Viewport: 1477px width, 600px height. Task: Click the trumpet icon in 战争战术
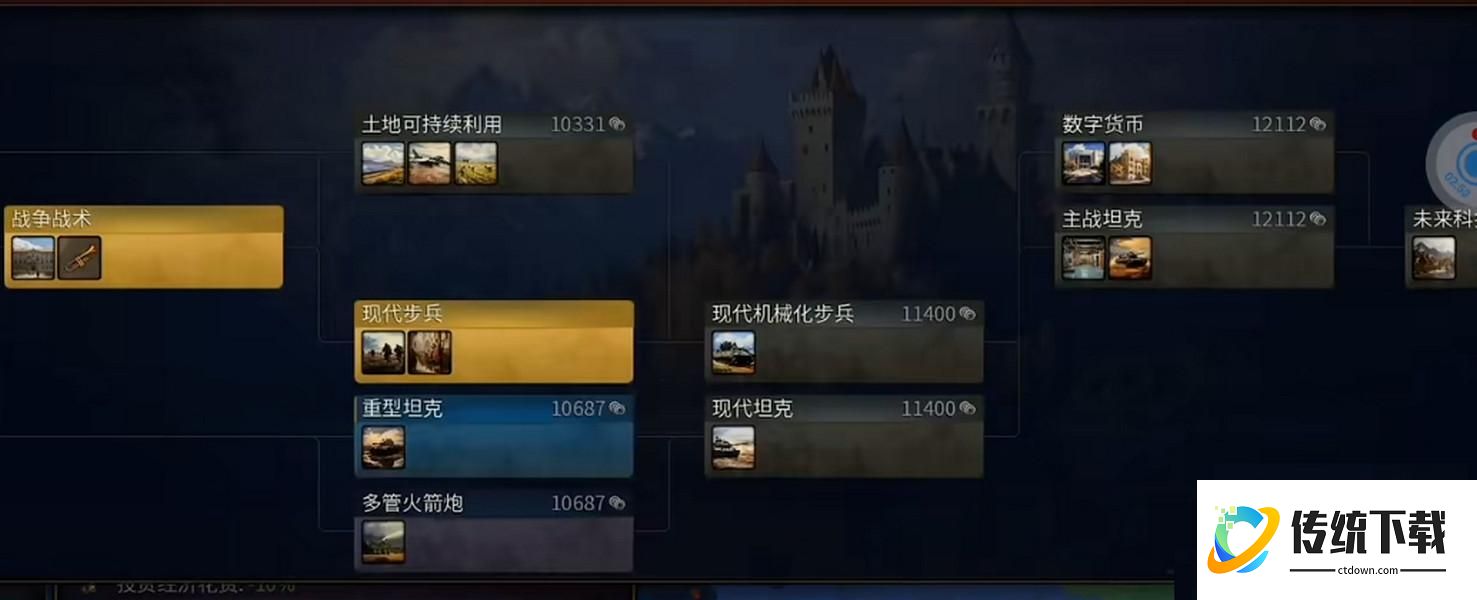pos(79,258)
